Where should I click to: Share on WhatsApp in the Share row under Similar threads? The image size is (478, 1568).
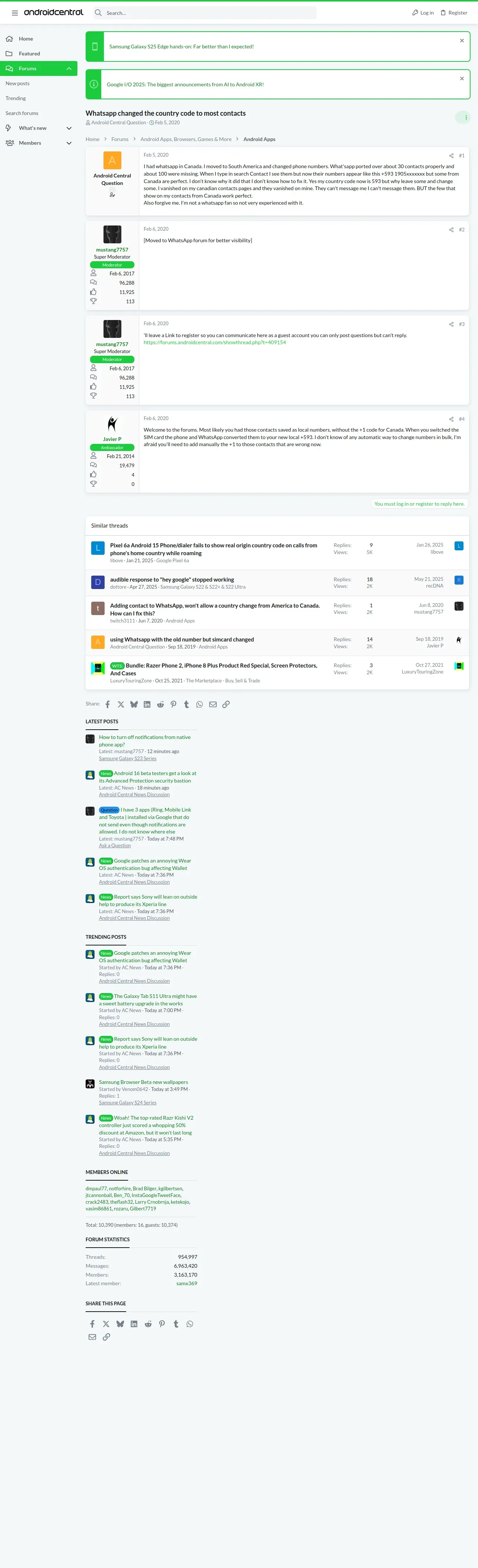click(200, 704)
